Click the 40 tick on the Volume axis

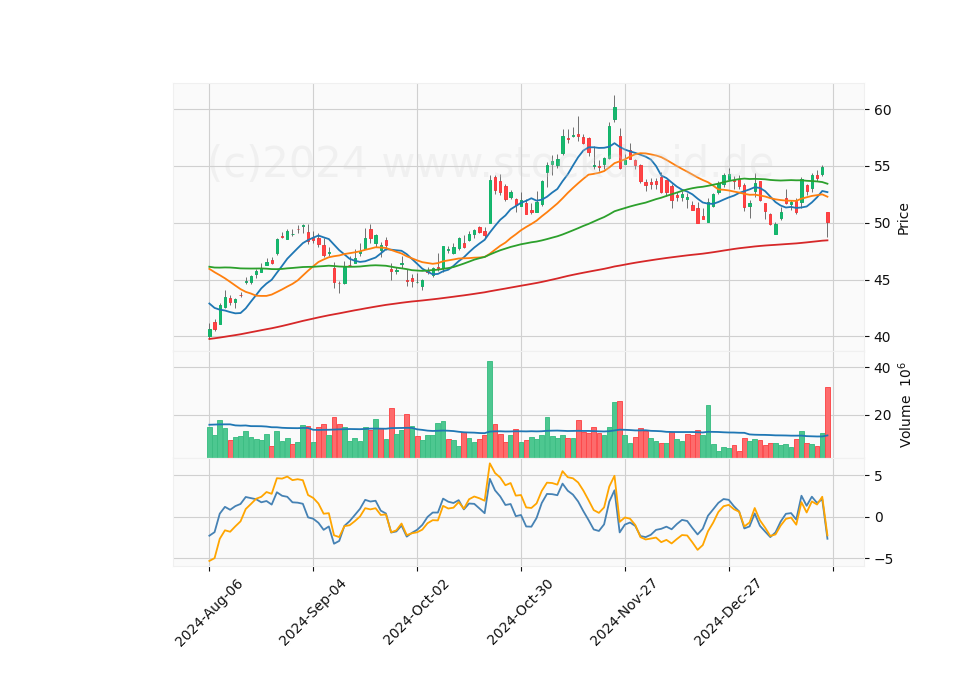point(882,368)
